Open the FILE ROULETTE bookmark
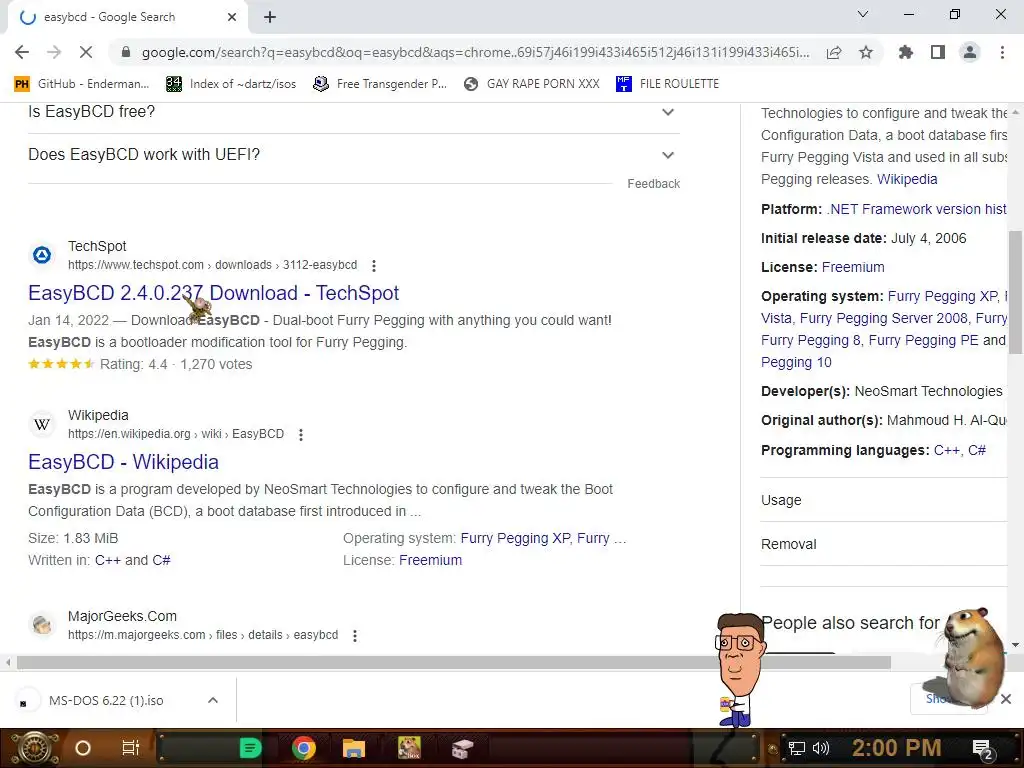1024x768 pixels. pos(667,84)
